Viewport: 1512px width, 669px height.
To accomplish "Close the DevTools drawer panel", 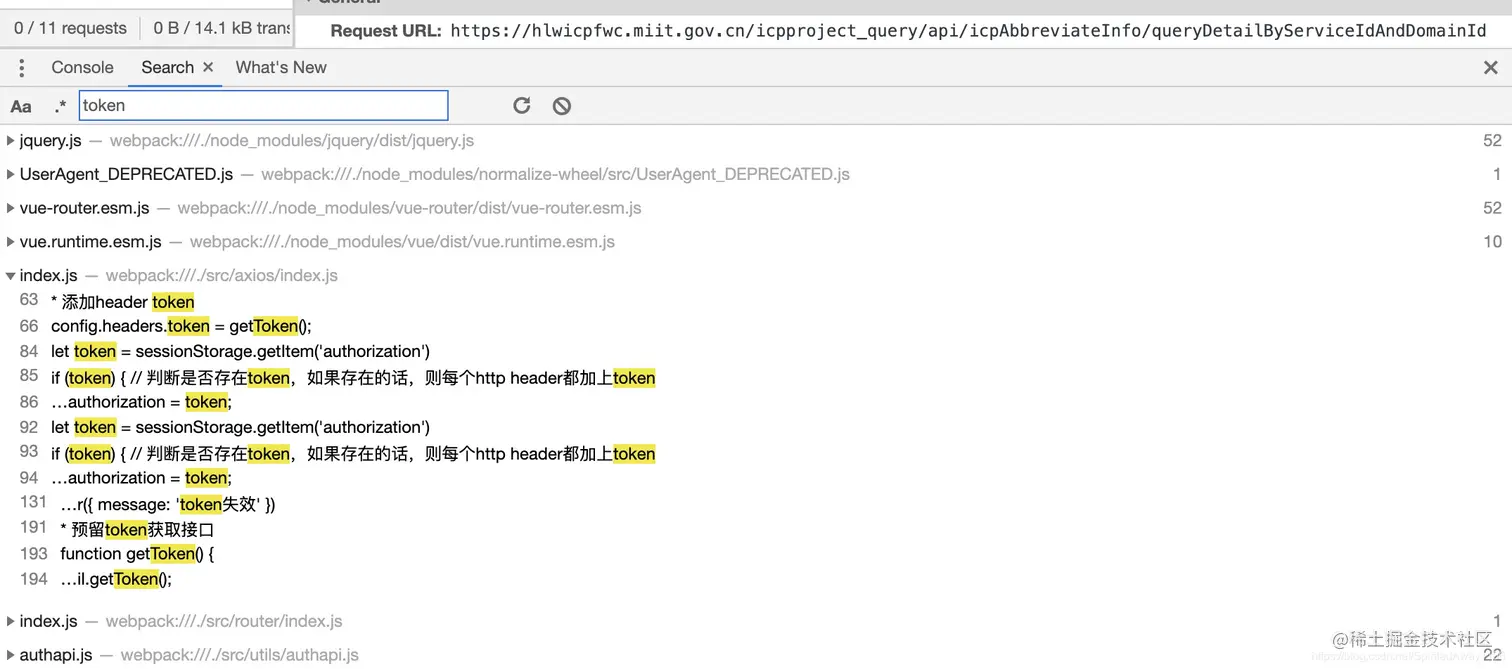I will 1491,67.
